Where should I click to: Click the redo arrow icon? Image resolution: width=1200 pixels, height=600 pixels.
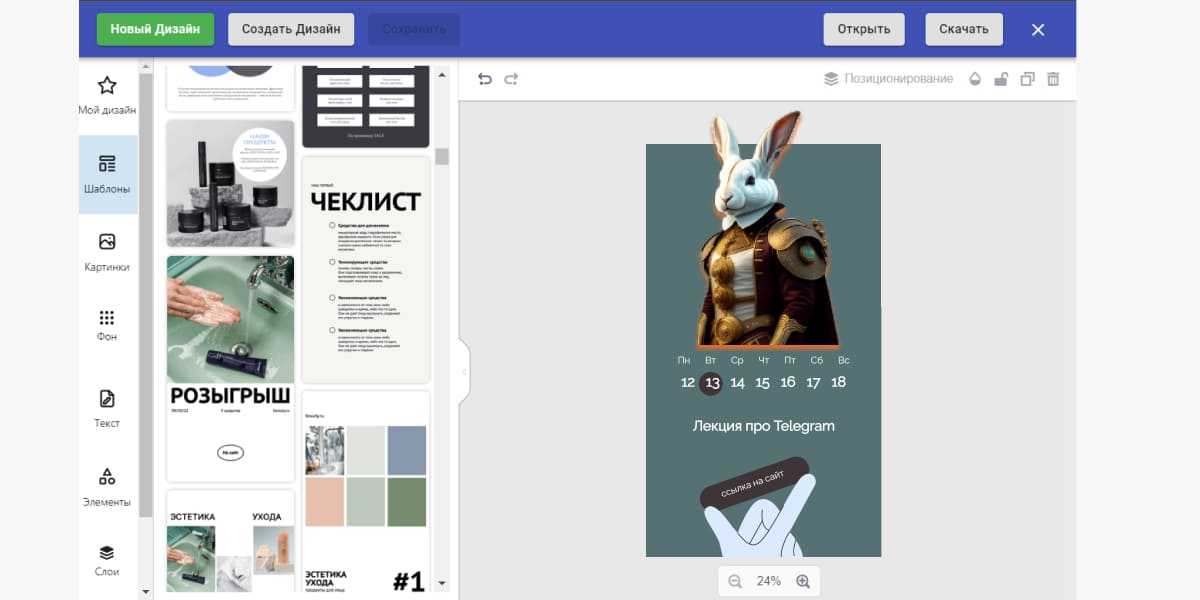(511, 79)
